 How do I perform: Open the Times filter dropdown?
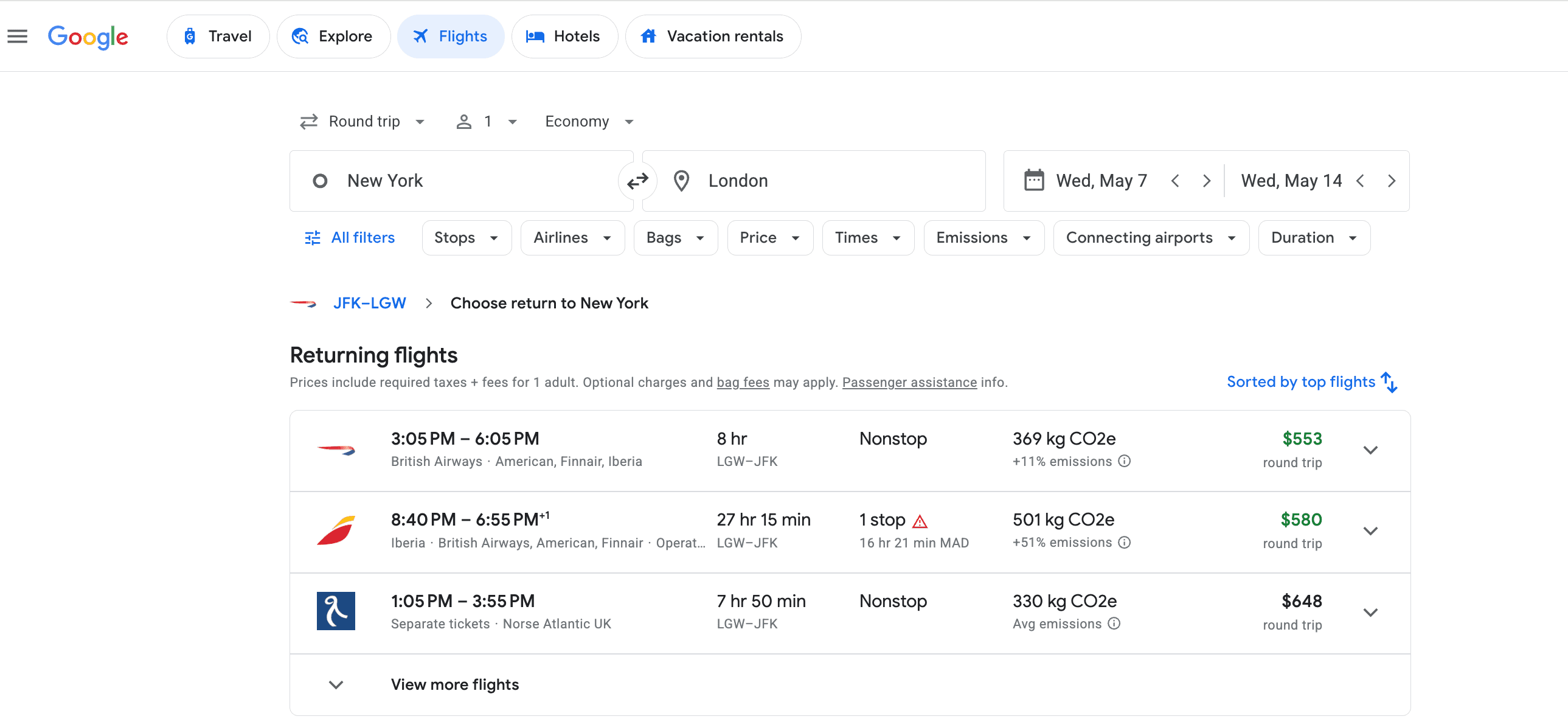(867, 238)
